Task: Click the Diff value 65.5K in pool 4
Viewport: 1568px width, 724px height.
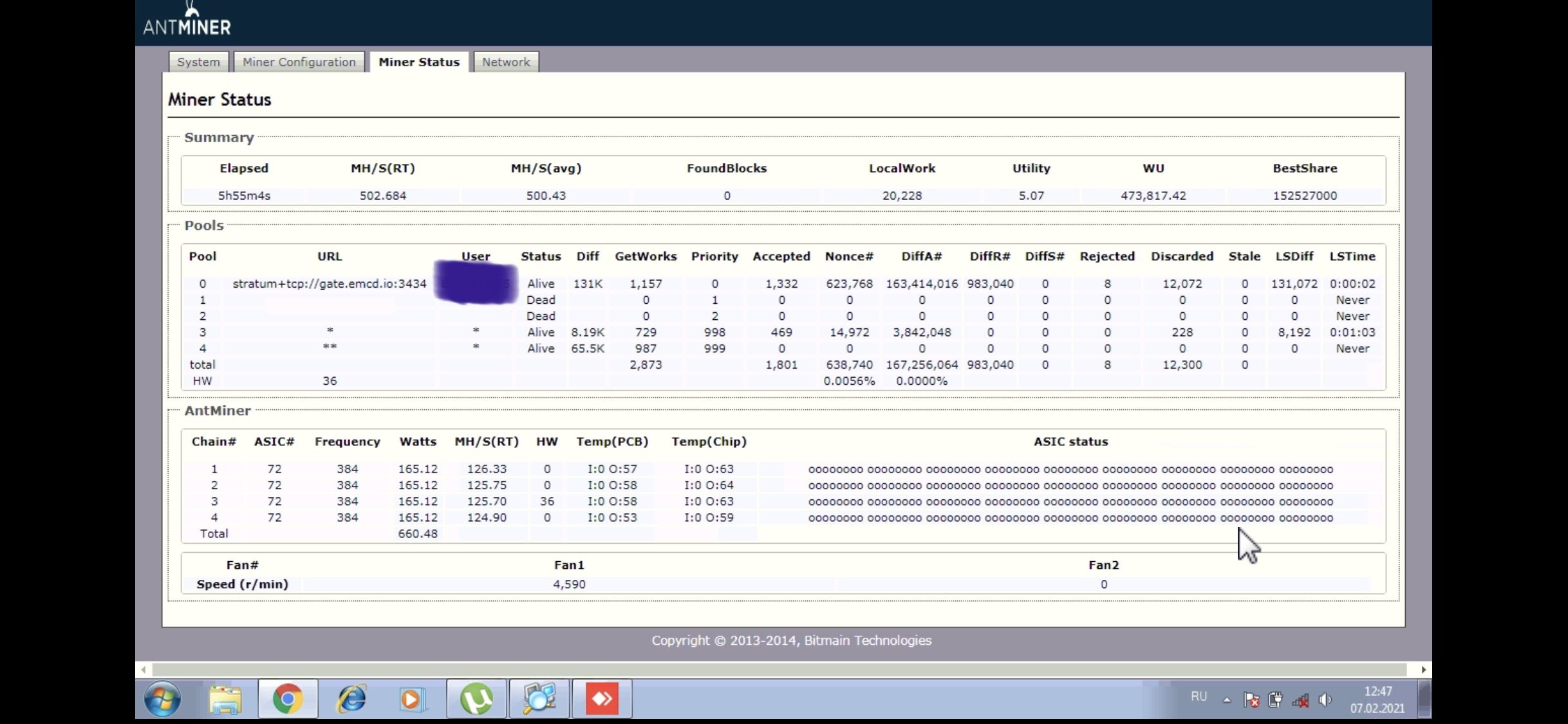Action: pyautogui.click(x=588, y=349)
